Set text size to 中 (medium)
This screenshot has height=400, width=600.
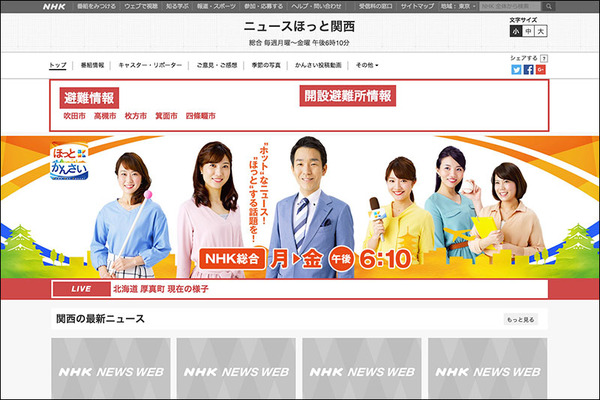pyautogui.click(x=529, y=31)
